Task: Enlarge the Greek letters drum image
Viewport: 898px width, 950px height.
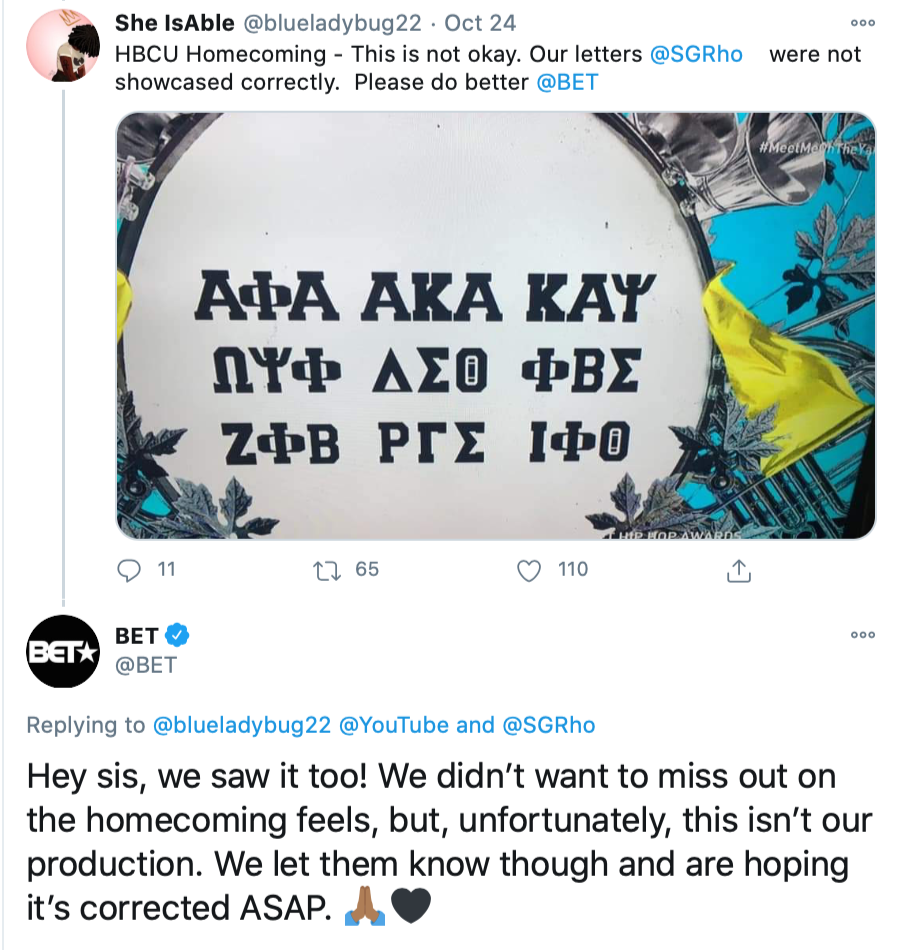Action: (495, 325)
